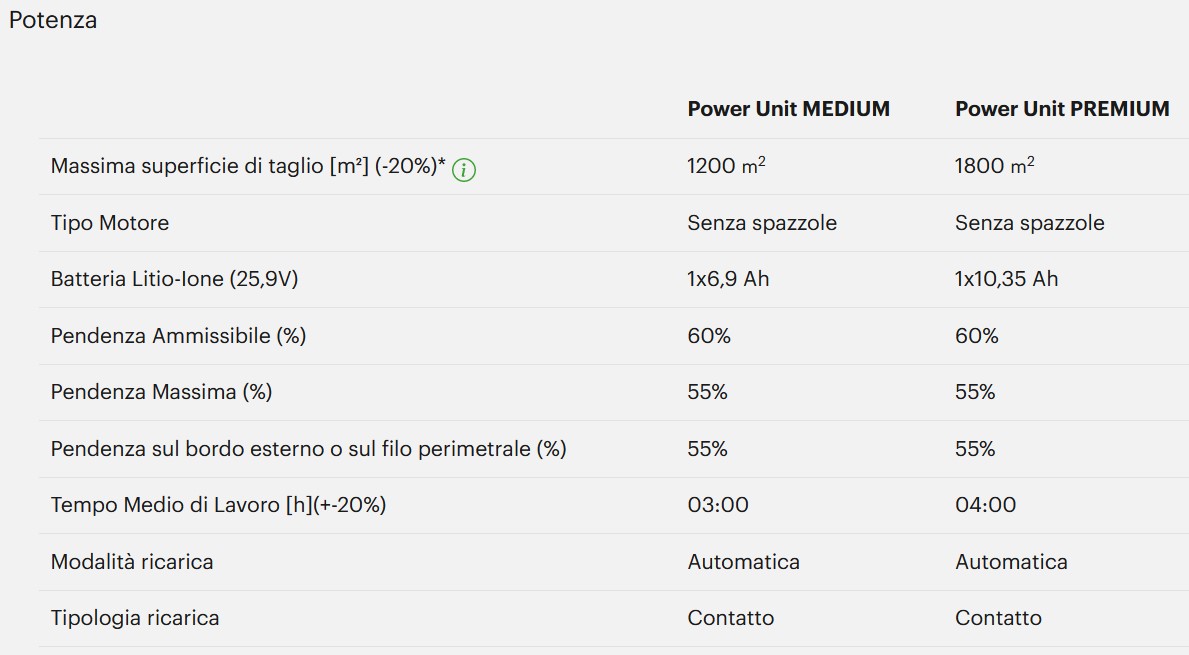Click the Batteria Litio-Ione (25,9V) label

tap(174, 279)
